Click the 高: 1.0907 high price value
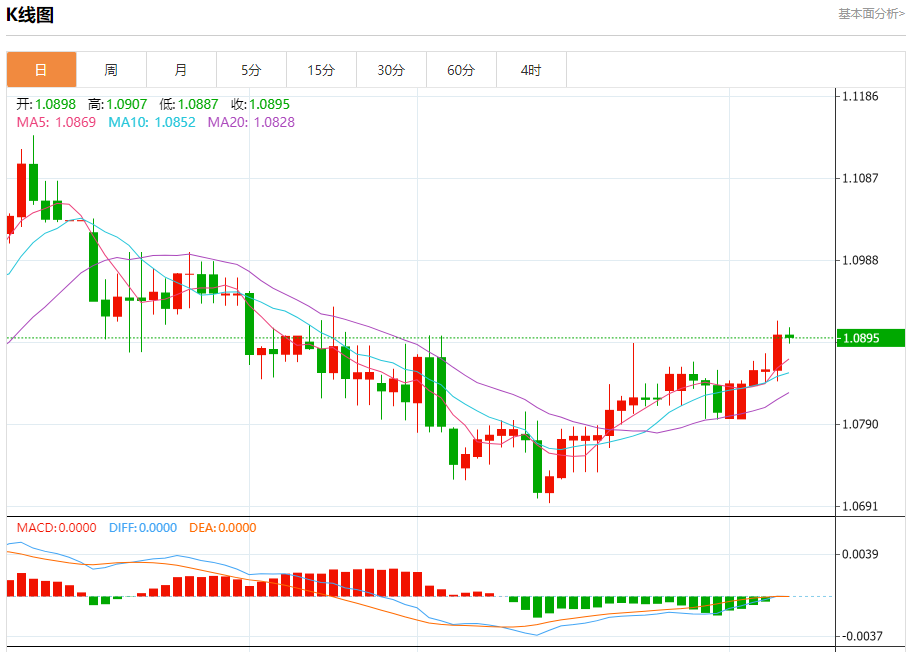The height and width of the screenshot is (652, 913). click(x=118, y=104)
